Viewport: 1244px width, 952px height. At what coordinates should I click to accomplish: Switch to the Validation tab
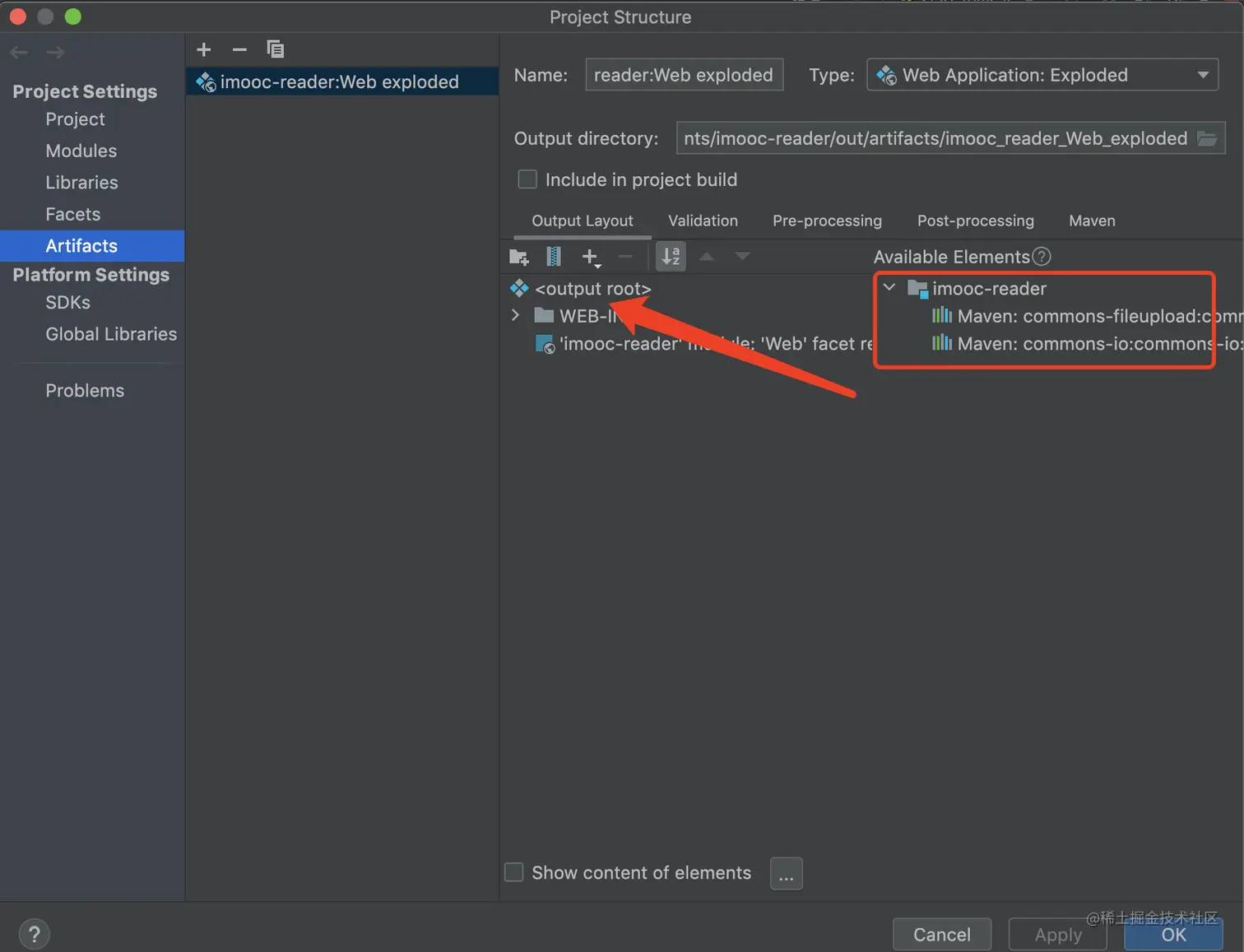(x=703, y=221)
